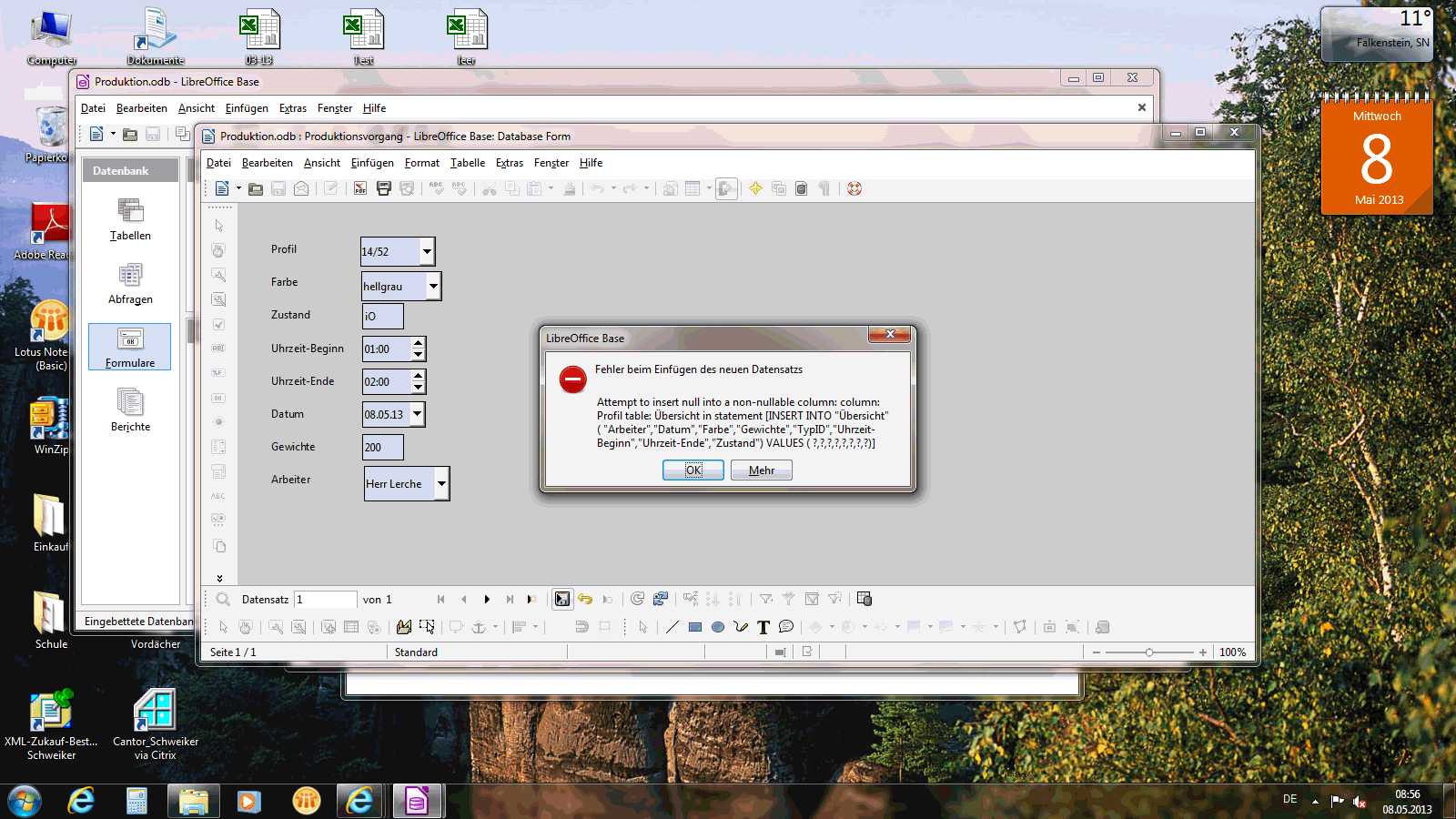This screenshot has width=1456, height=819.
Task: Increase the Uhrzeit-Beginn time value
Action: (x=418, y=343)
